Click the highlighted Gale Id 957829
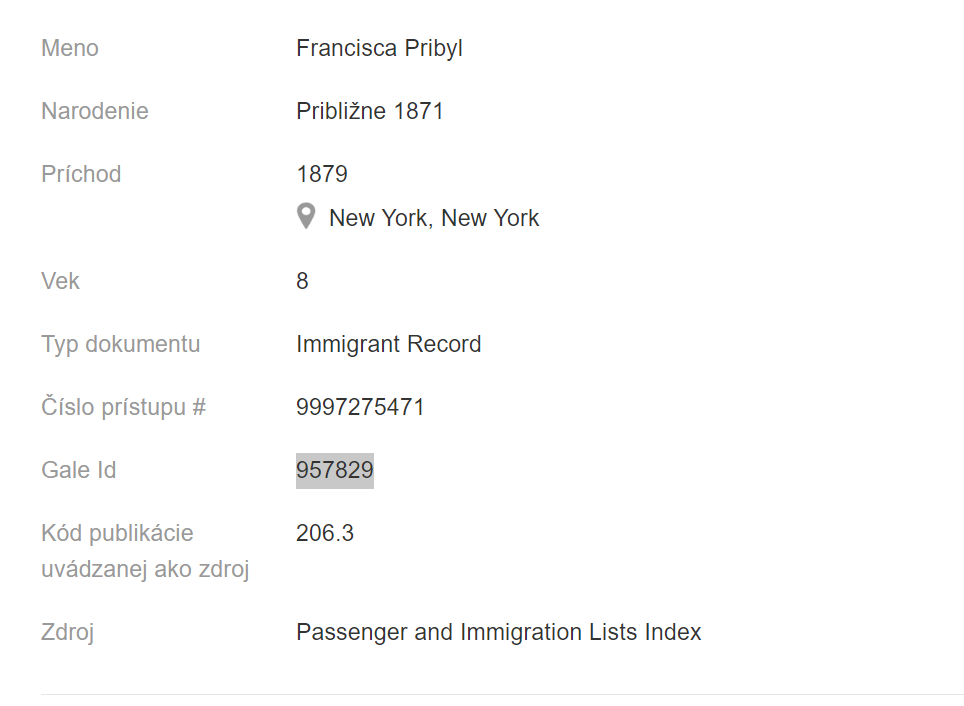This screenshot has height=706, width=964. (x=335, y=470)
